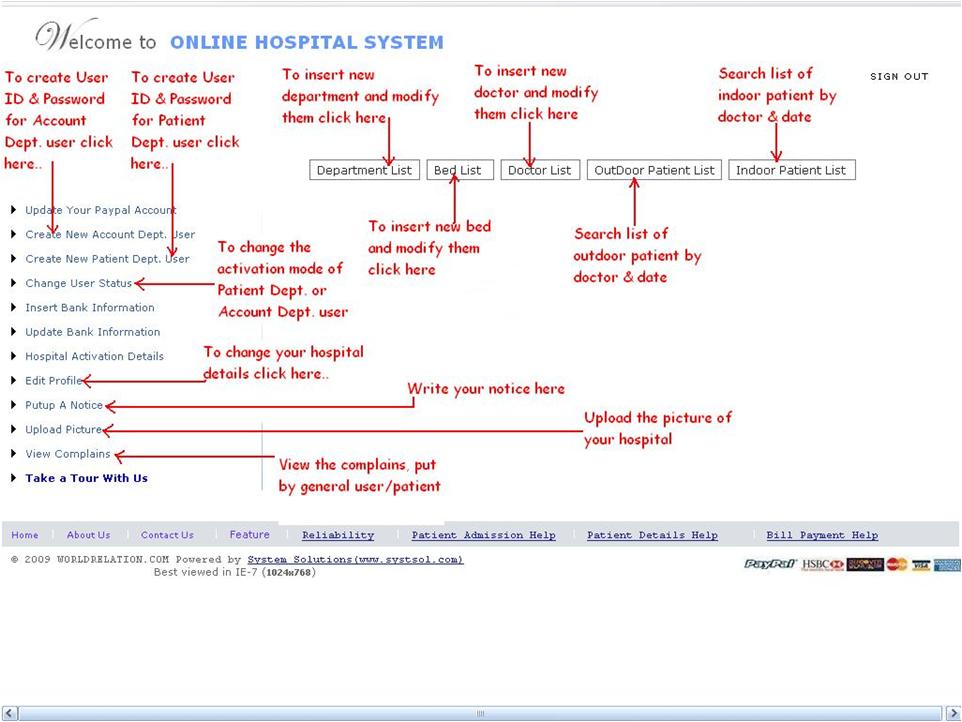
Task: Open Putup A Notice
Action: click(x=64, y=405)
